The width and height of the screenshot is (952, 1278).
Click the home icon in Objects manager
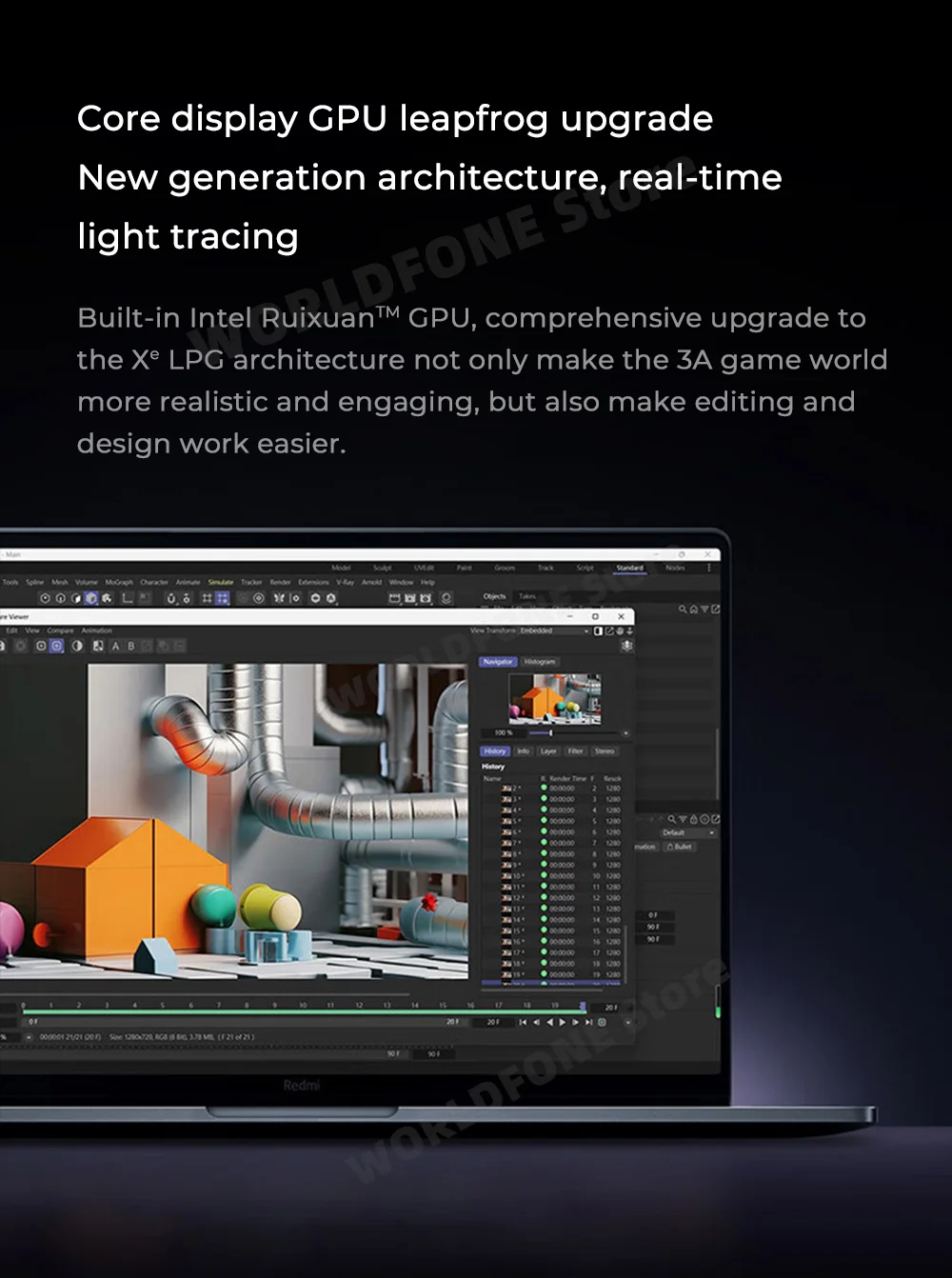[x=694, y=609]
